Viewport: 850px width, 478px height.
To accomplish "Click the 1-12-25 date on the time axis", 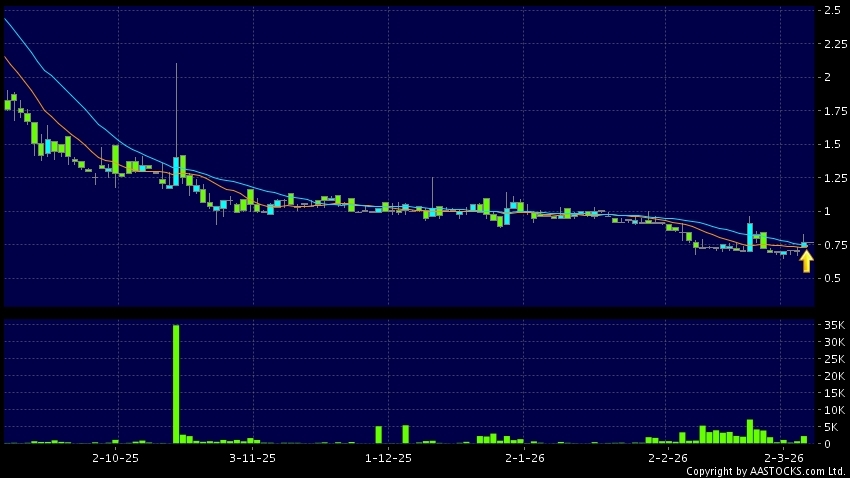I will tap(389, 458).
